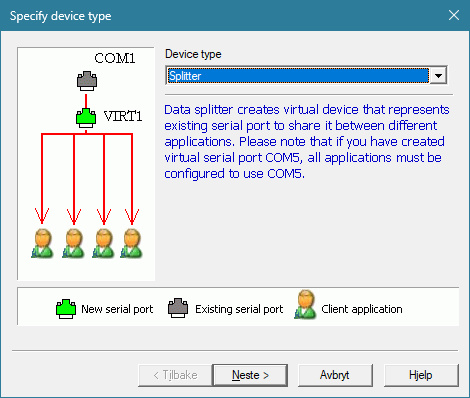This screenshot has height=398, width=470.
Task: Click the 'New serial port' legend text
Action: (x=117, y=309)
